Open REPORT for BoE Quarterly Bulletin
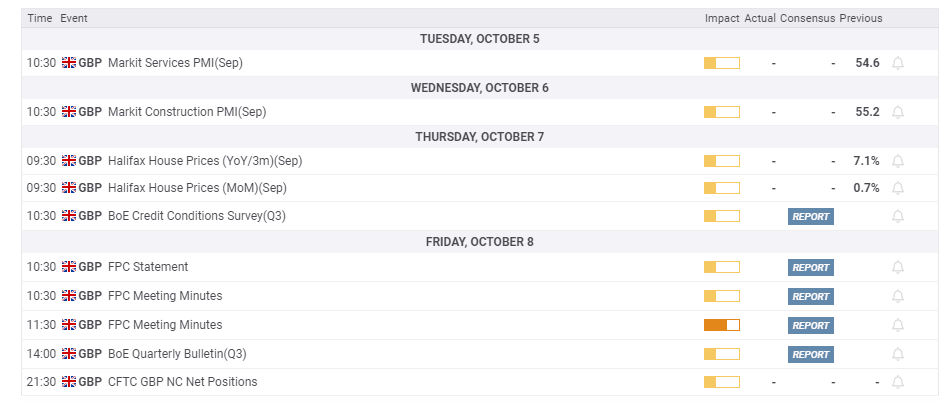Viewport: 948px width, 402px height. click(810, 354)
